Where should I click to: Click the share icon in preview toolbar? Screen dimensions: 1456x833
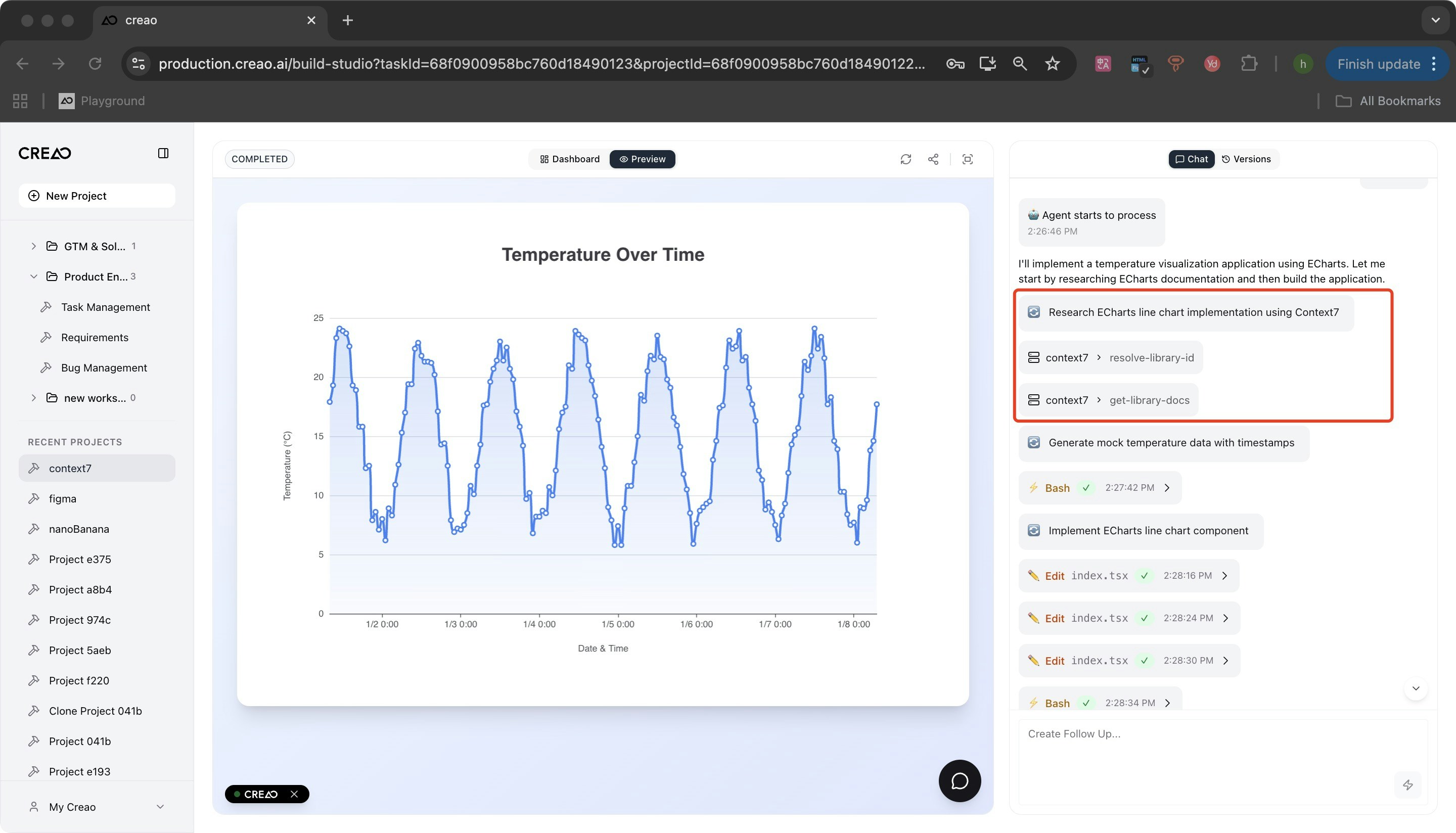[x=933, y=159]
